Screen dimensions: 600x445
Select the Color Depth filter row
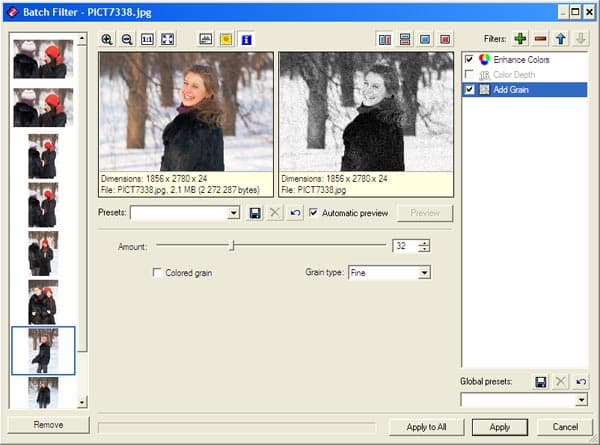[525, 75]
